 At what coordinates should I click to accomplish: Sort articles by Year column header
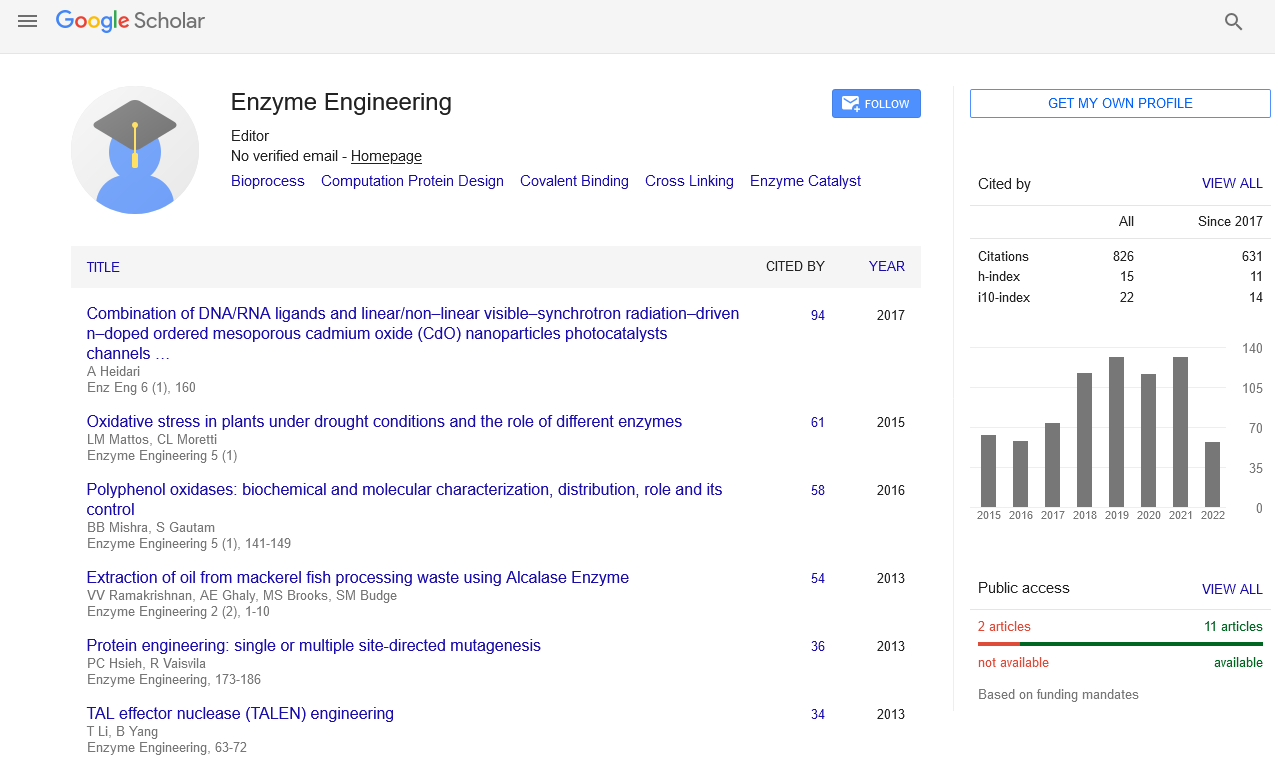pyautogui.click(x=886, y=266)
